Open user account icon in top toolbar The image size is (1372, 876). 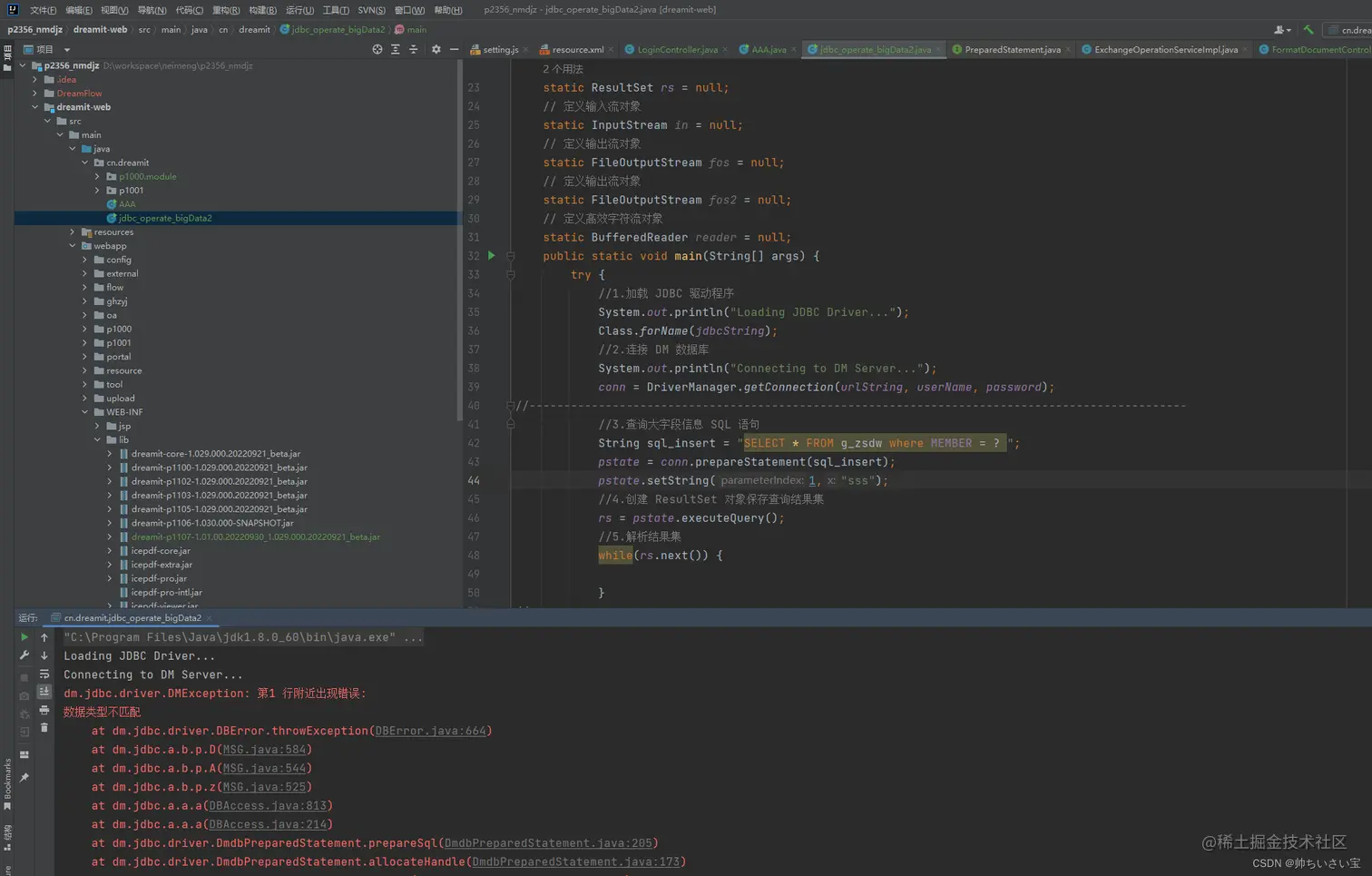[1281, 30]
